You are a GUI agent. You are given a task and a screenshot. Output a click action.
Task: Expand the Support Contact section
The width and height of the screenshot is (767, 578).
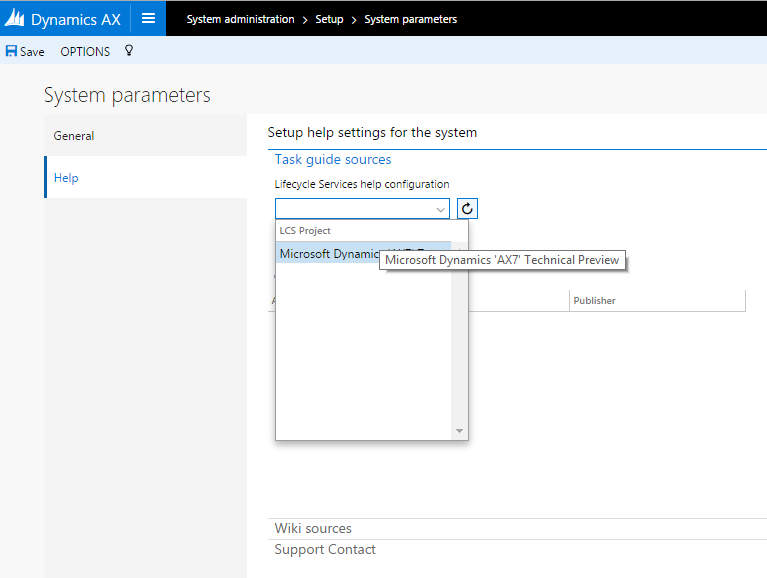coord(325,549)
